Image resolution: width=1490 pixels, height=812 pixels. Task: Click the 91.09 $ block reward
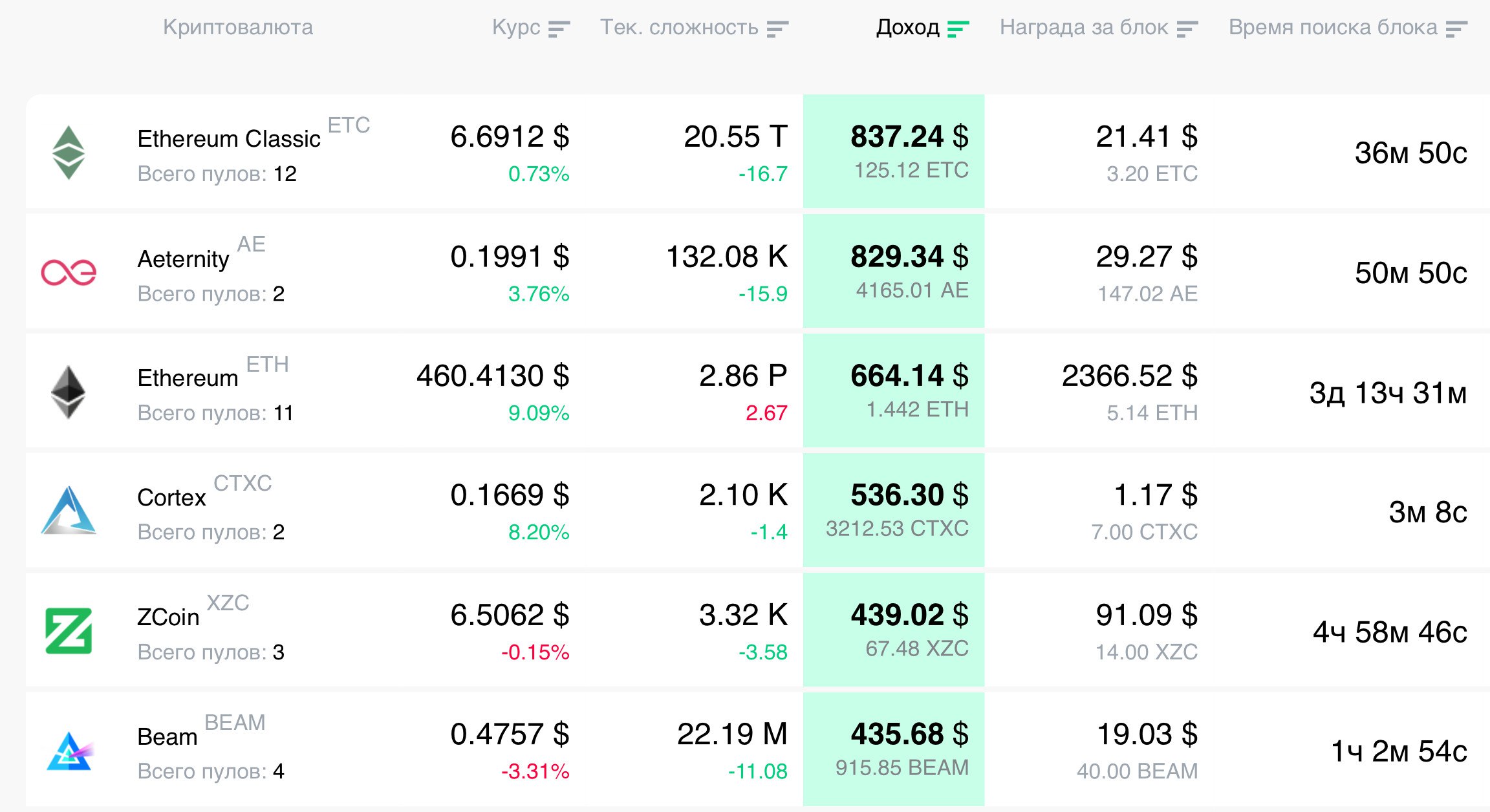point(1147,615)
